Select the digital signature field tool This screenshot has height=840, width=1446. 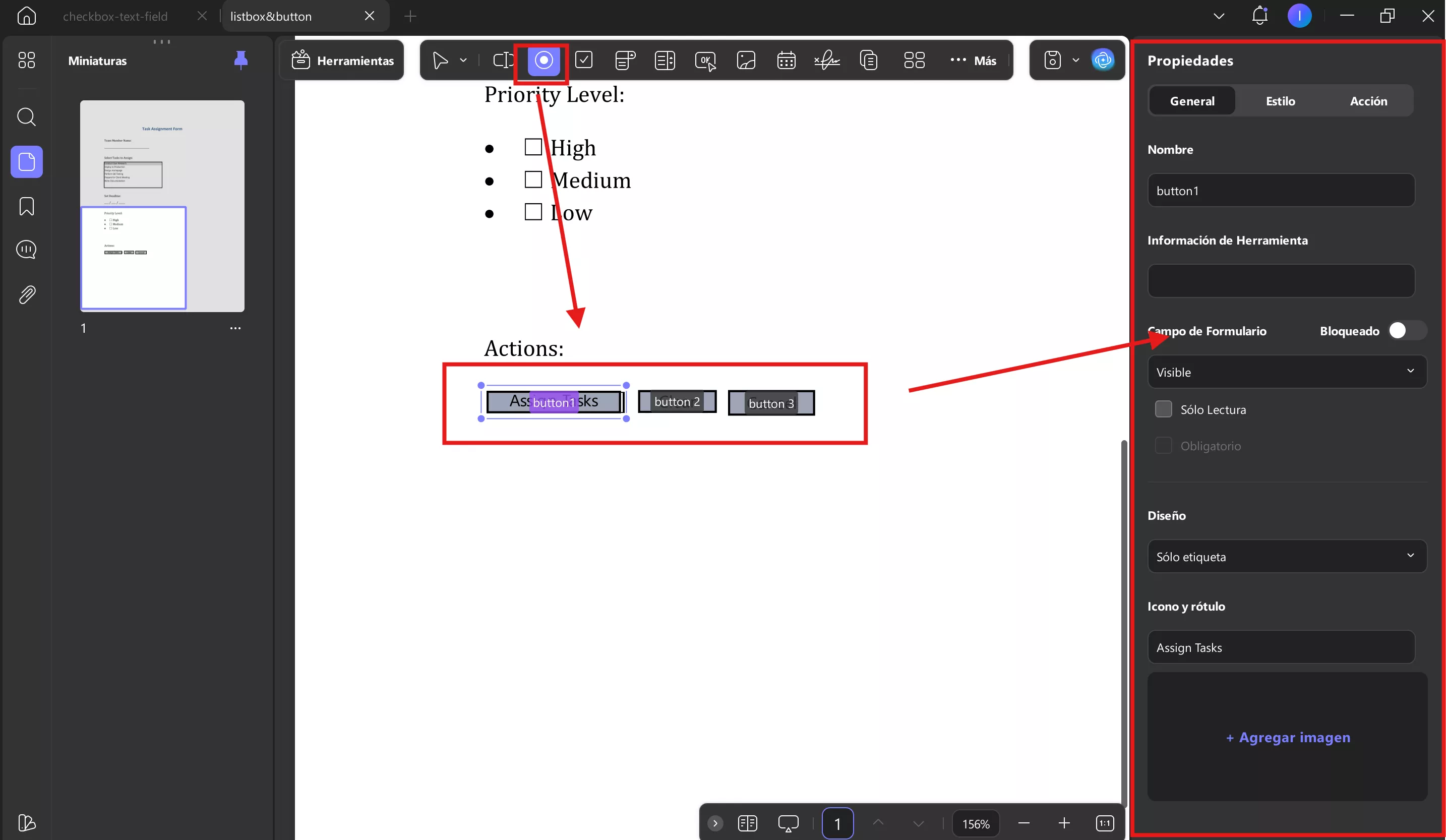[x=827, y=60]
